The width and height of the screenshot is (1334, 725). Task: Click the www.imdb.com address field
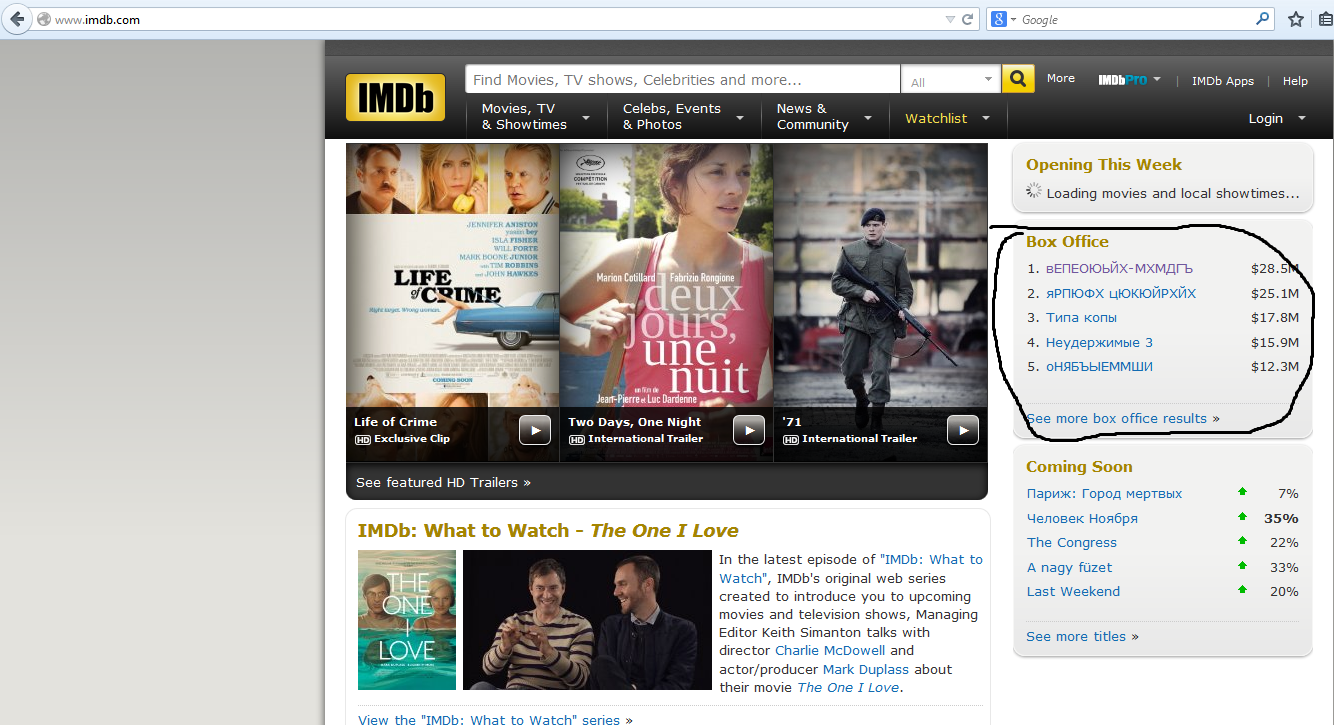pyautogui.click(x=490, y=19)
